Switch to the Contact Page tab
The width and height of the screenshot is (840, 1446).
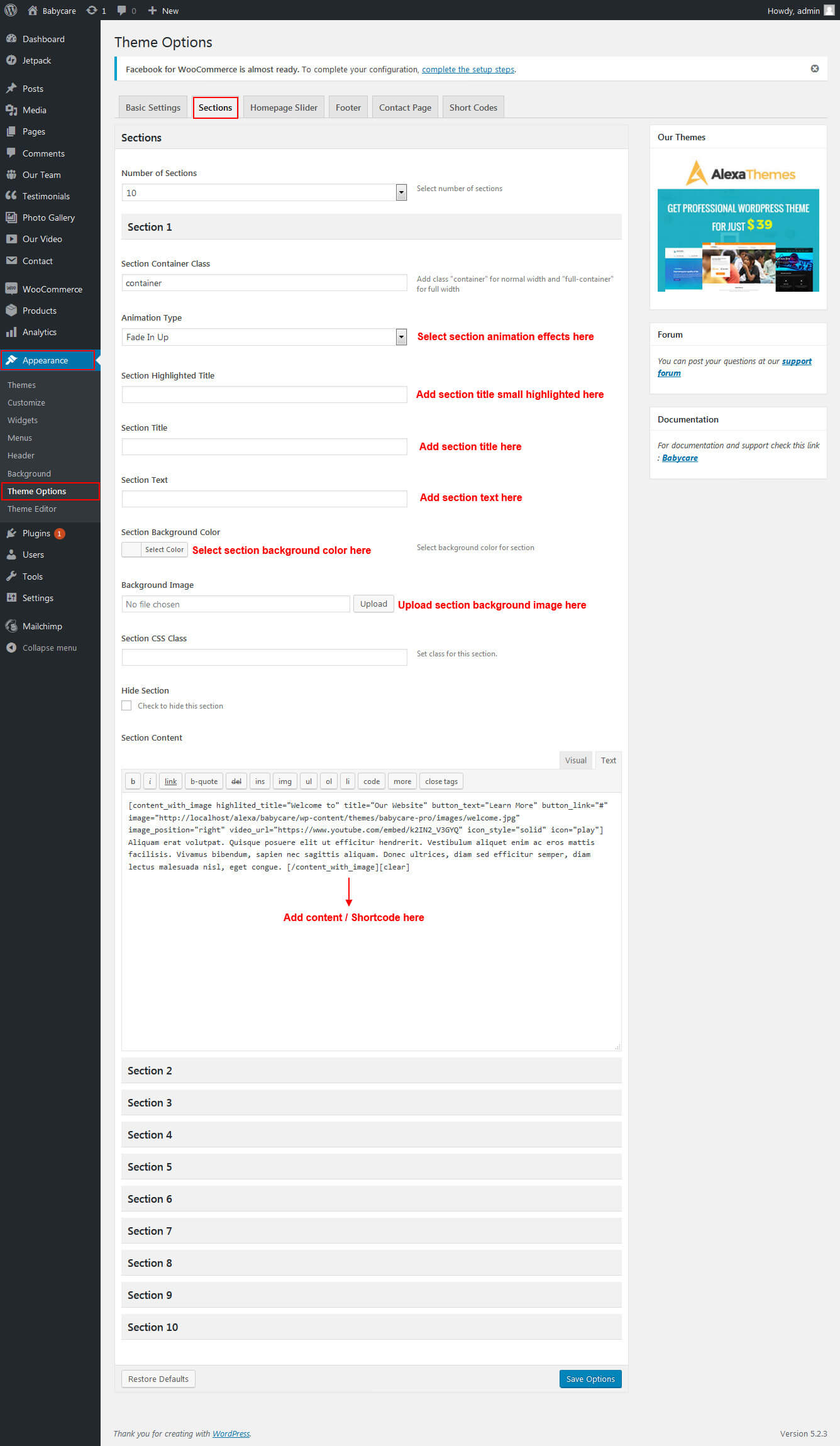405,107
